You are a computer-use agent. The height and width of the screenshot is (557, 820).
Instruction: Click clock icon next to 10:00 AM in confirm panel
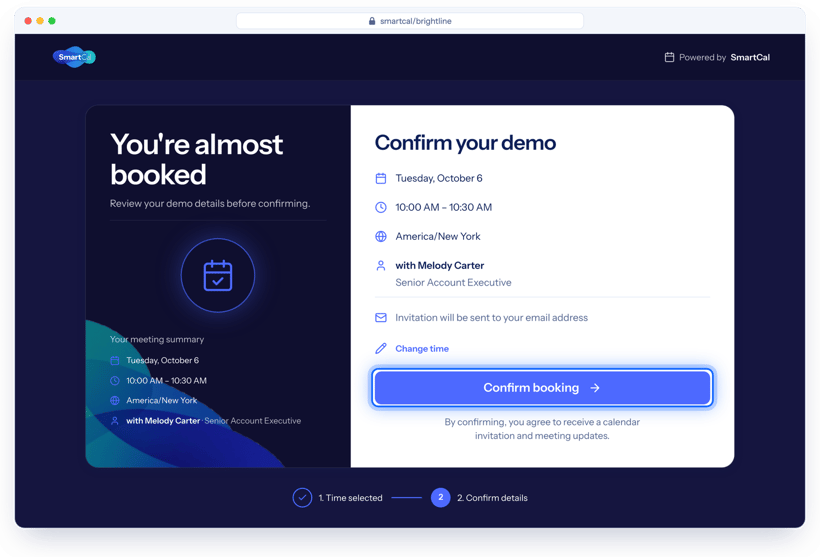381,207
